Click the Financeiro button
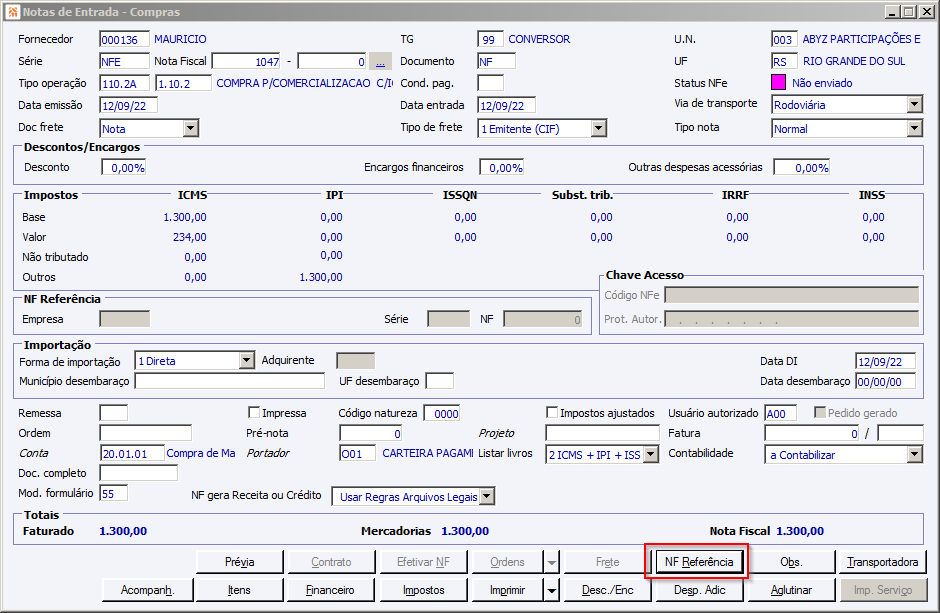Image resolution: width=940 pixels, height=613 pixels. tap(330, 590)
